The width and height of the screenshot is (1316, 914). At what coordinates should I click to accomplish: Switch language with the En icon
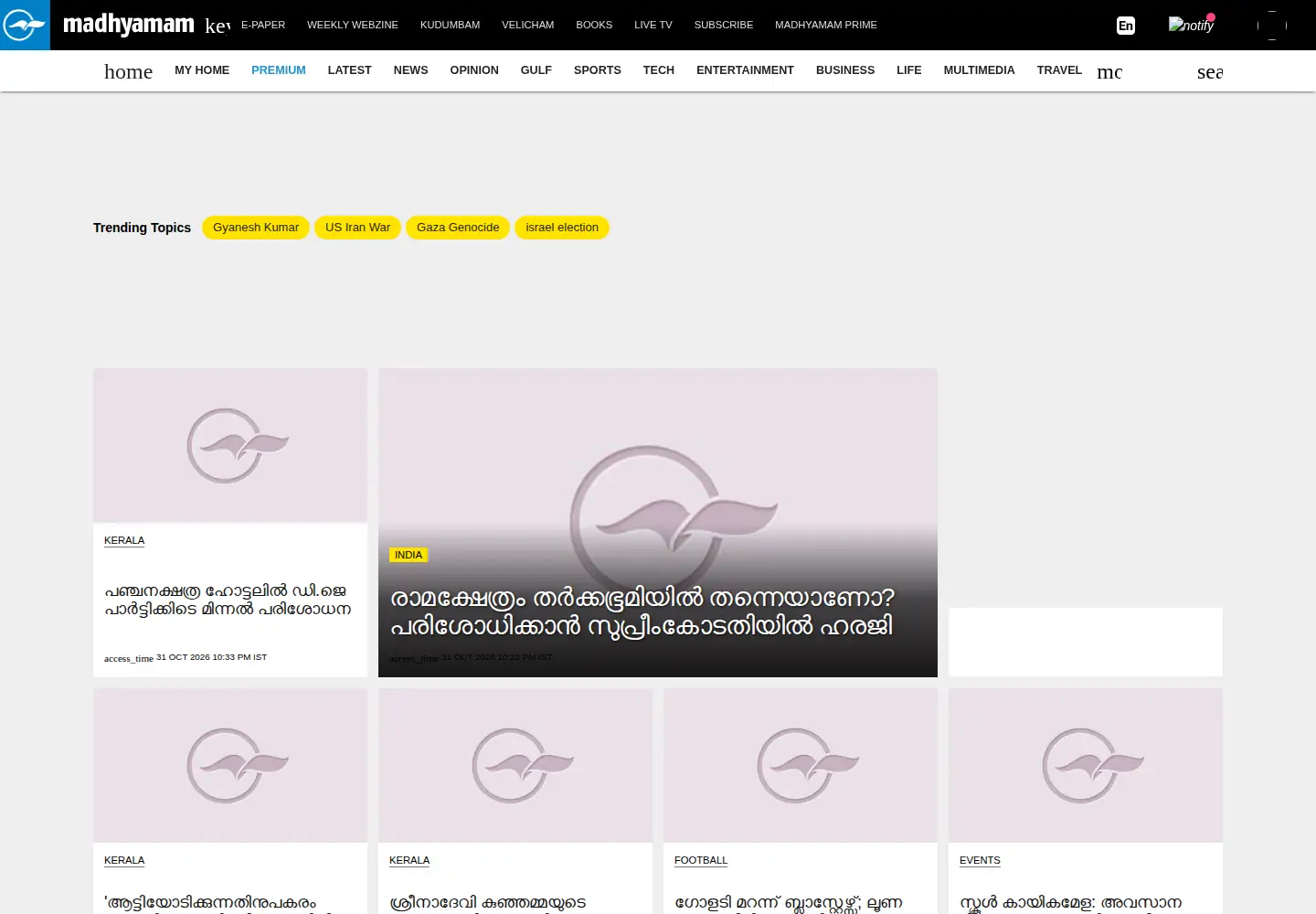click(x=1126, y=26)
